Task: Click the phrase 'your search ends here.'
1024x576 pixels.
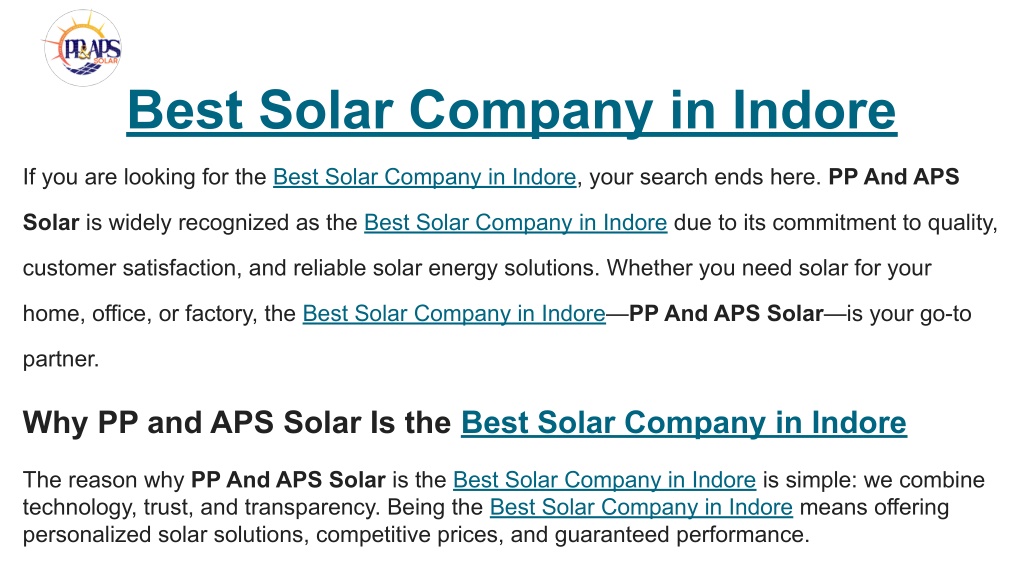Action: [x=705, y=177]
